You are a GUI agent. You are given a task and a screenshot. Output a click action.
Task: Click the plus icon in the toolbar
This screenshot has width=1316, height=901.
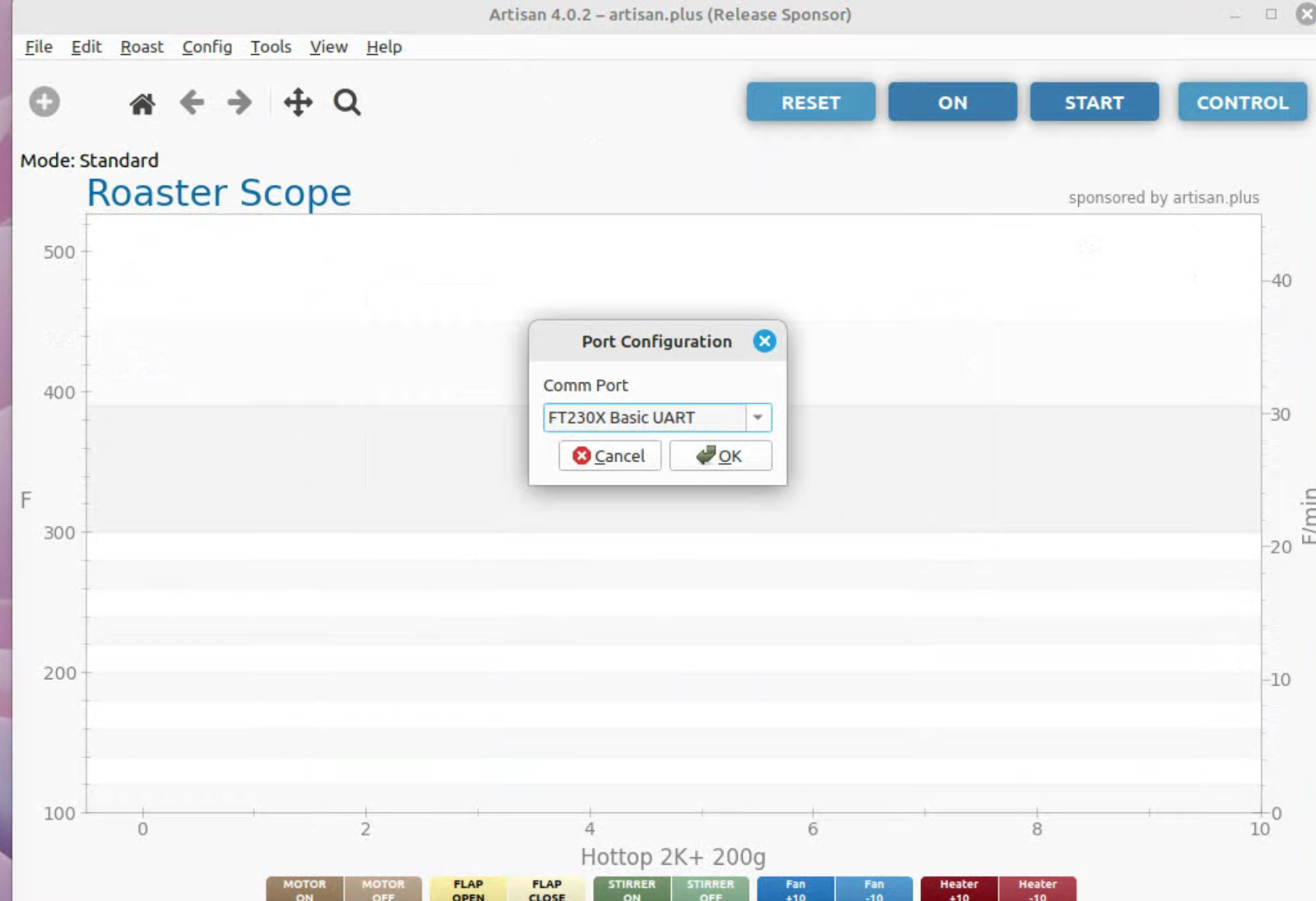44,102
